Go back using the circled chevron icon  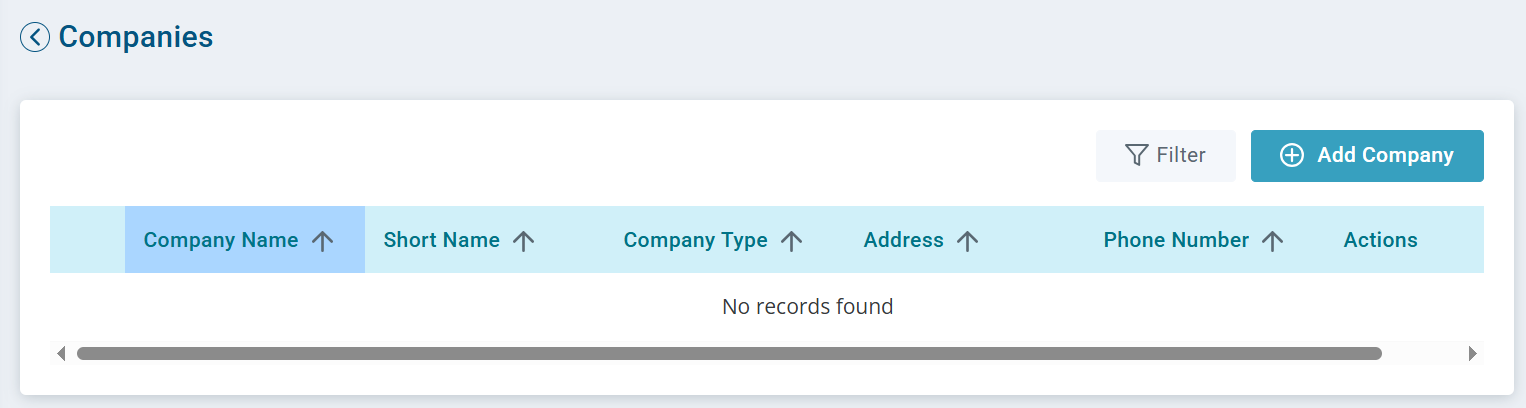pyautogui.click(x=35, y=38)
